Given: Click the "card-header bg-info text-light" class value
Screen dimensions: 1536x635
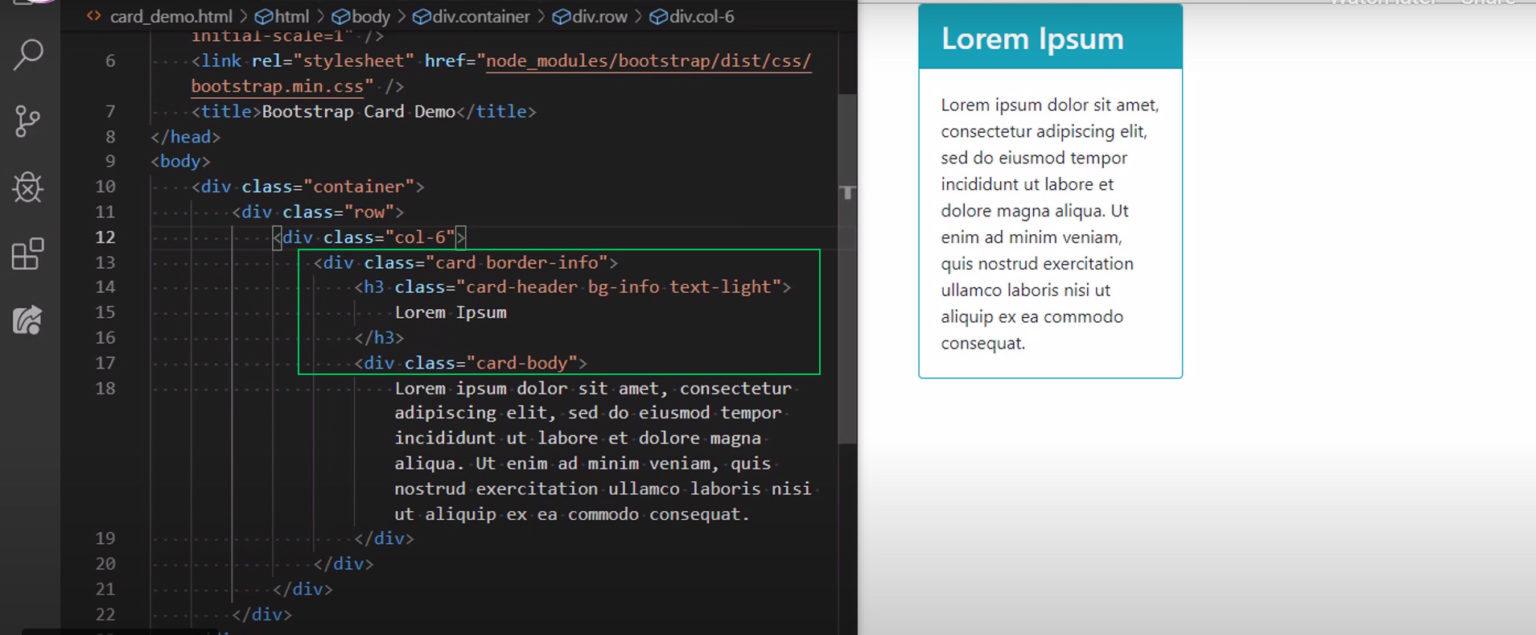Looking at the screenshot, I should point(618,287).
